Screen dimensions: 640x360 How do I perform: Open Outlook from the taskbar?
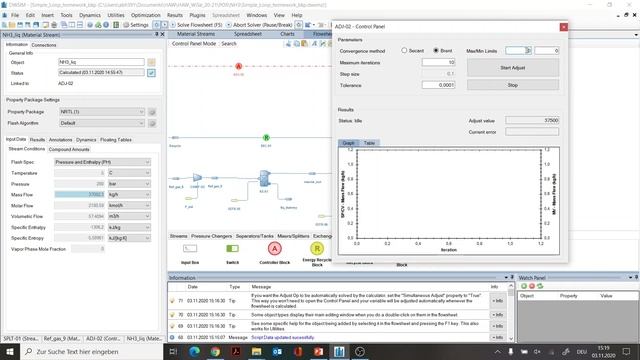[277, 351]
